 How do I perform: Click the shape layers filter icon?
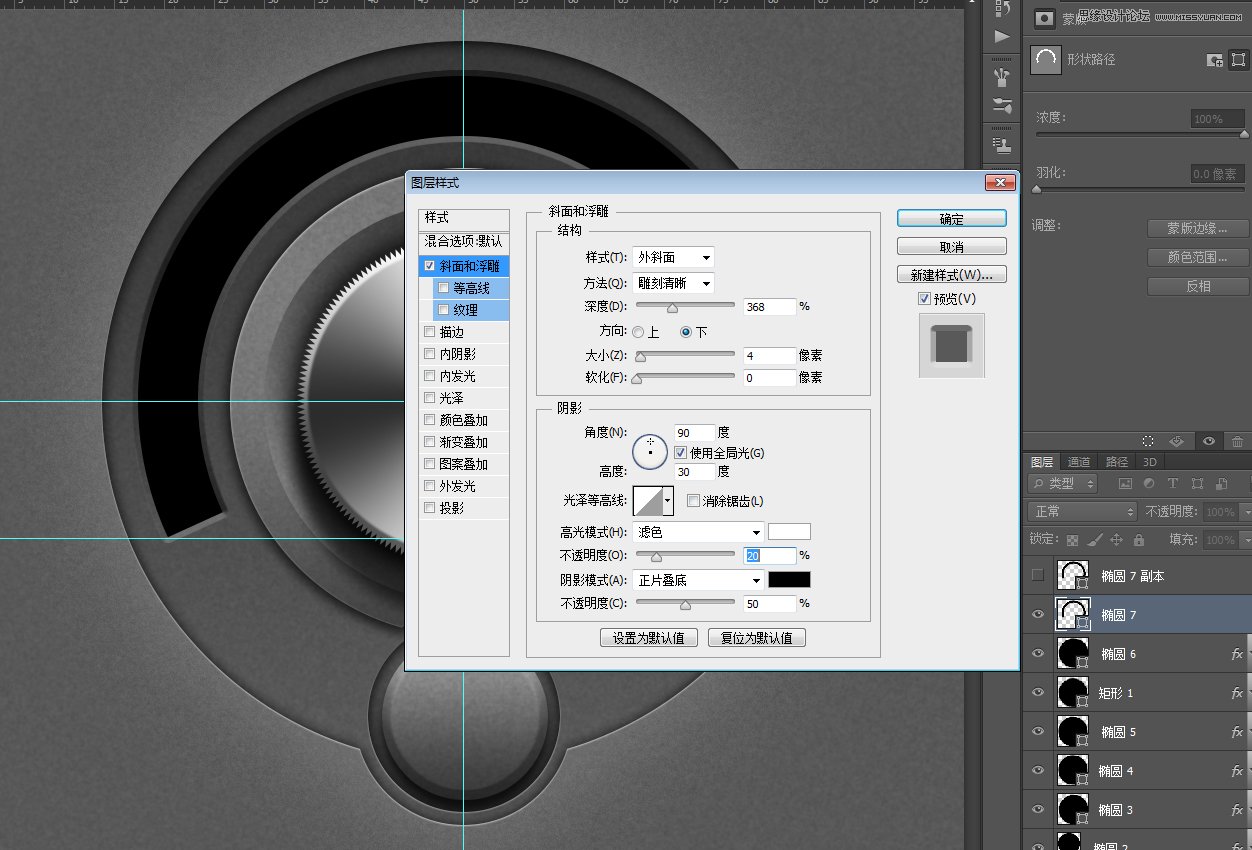tap(1196, 484)
